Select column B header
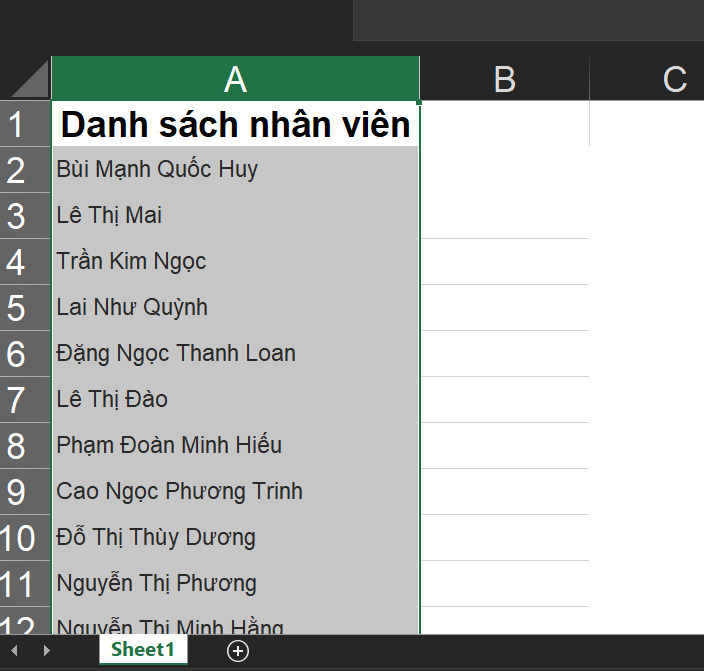This screenshot has height=671, width=704. coord(504,79)
